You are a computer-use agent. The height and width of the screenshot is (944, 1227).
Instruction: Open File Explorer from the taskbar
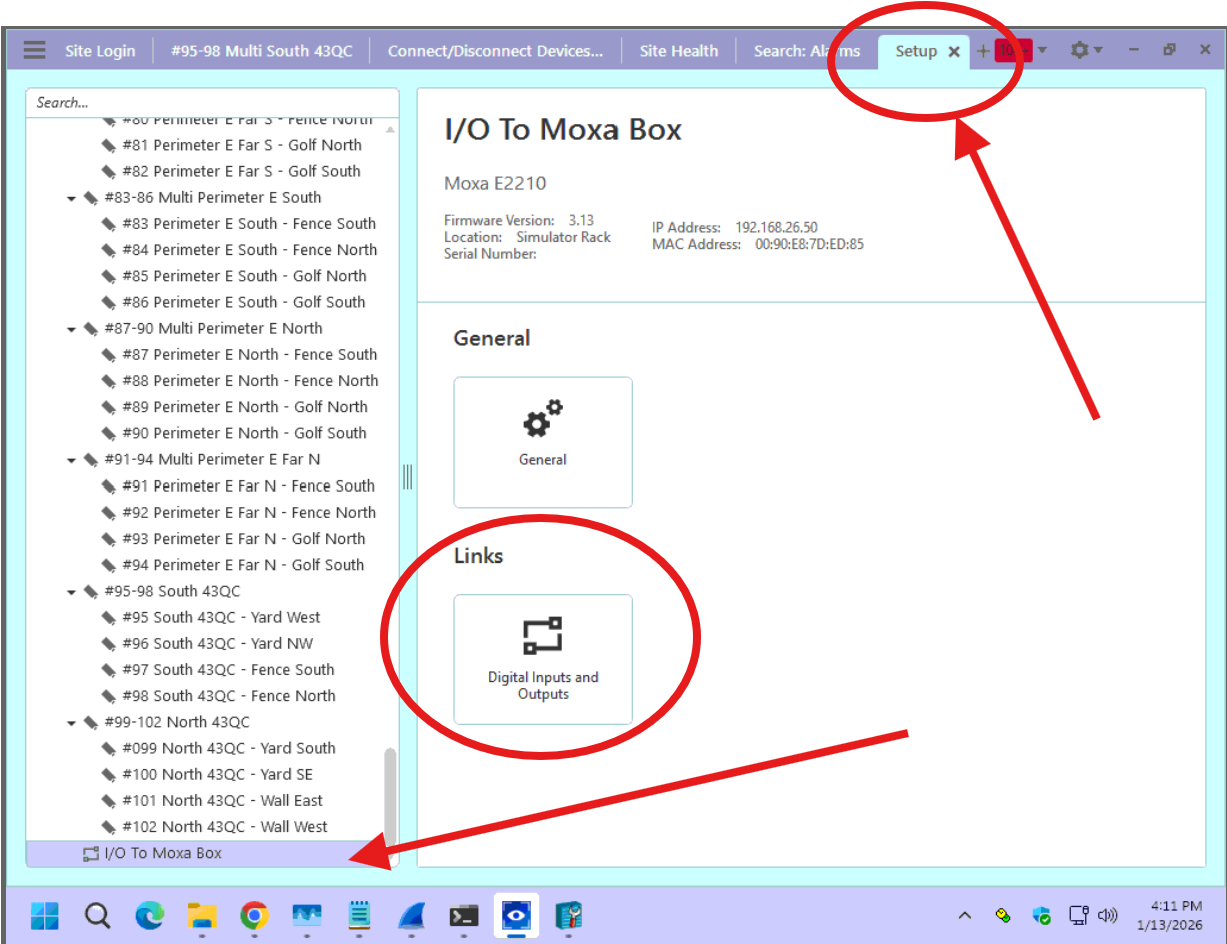202,915
